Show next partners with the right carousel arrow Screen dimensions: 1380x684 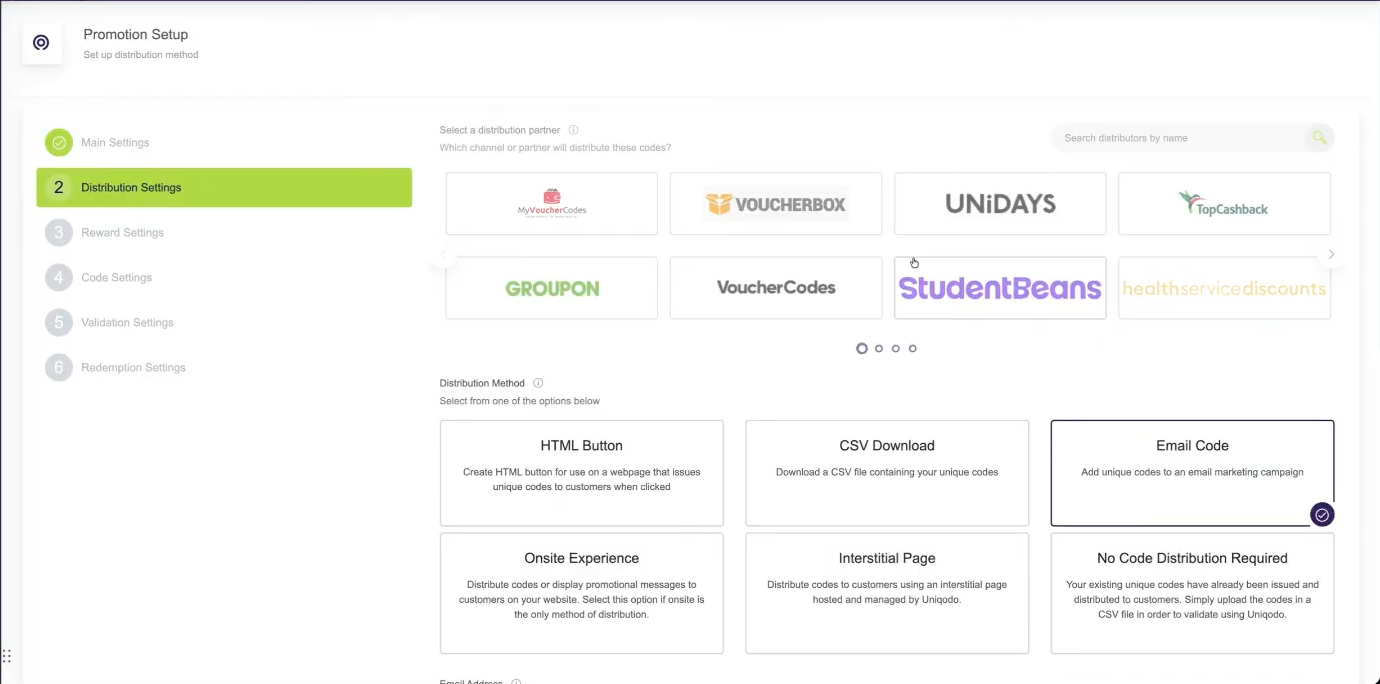(x=1331, y=255)
